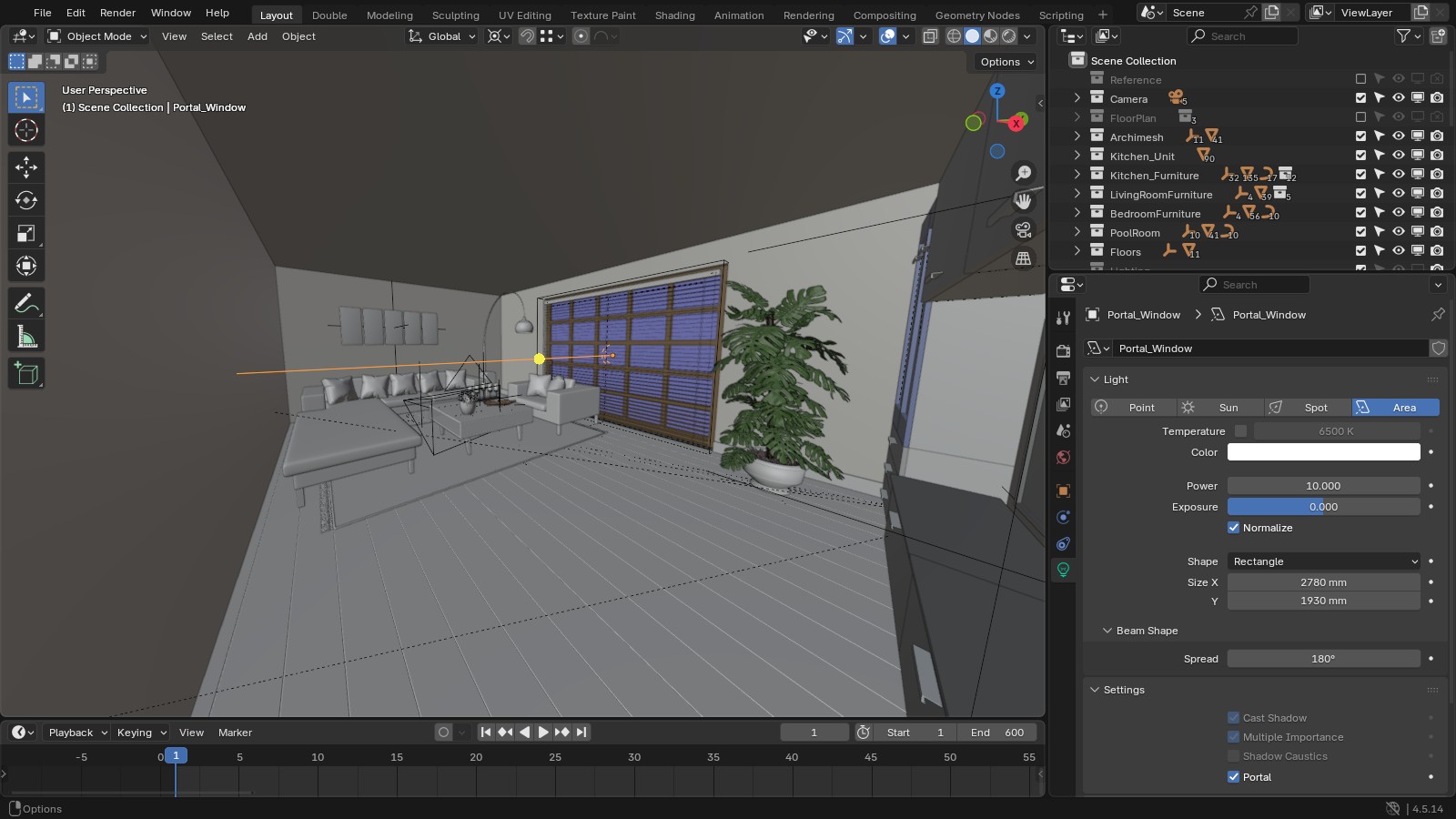
Task: Toggle camera view icon in viewport
Action: click(1024, 229)
